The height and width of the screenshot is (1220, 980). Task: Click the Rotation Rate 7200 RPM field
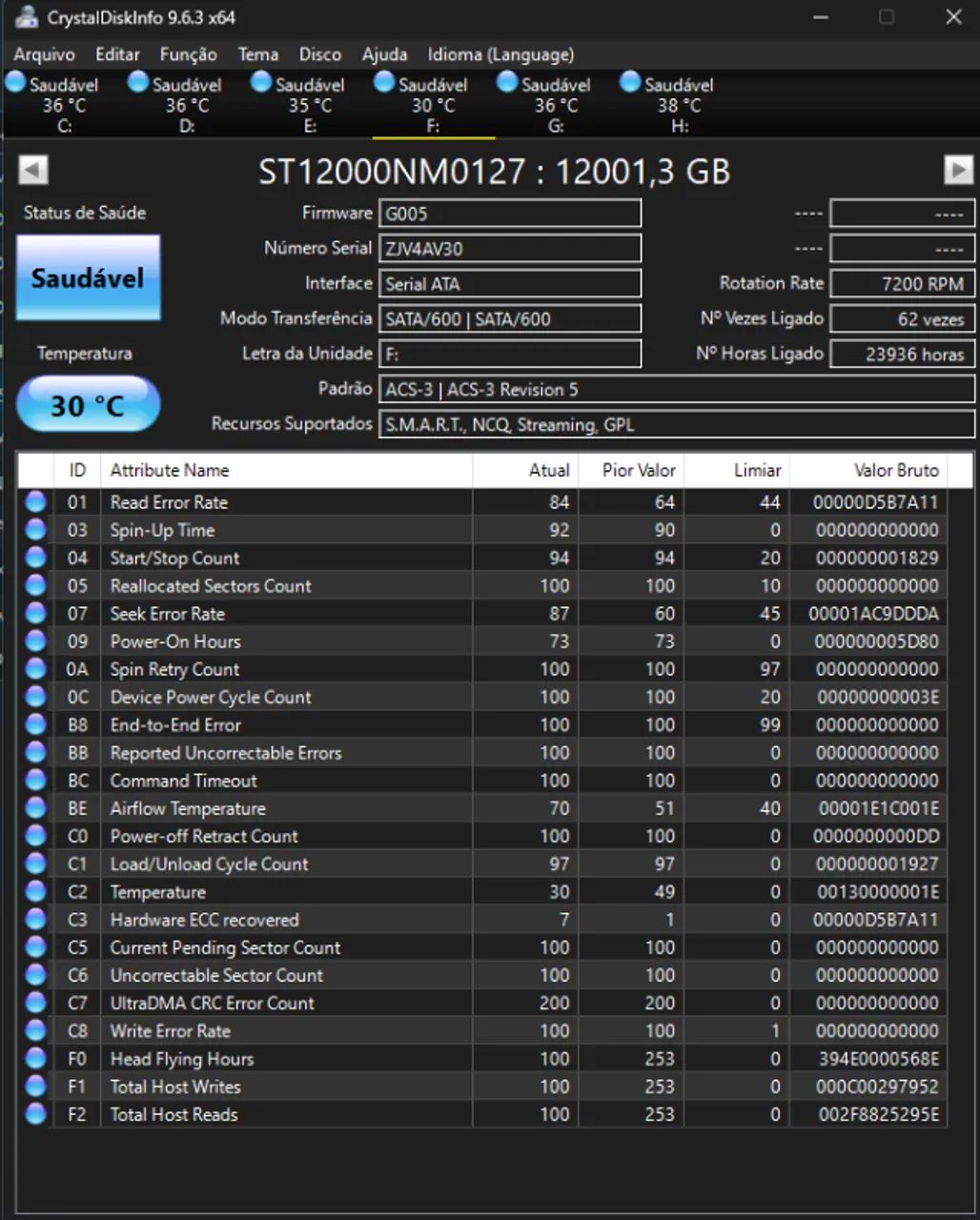pyautogui.click(x=903, y=284)
